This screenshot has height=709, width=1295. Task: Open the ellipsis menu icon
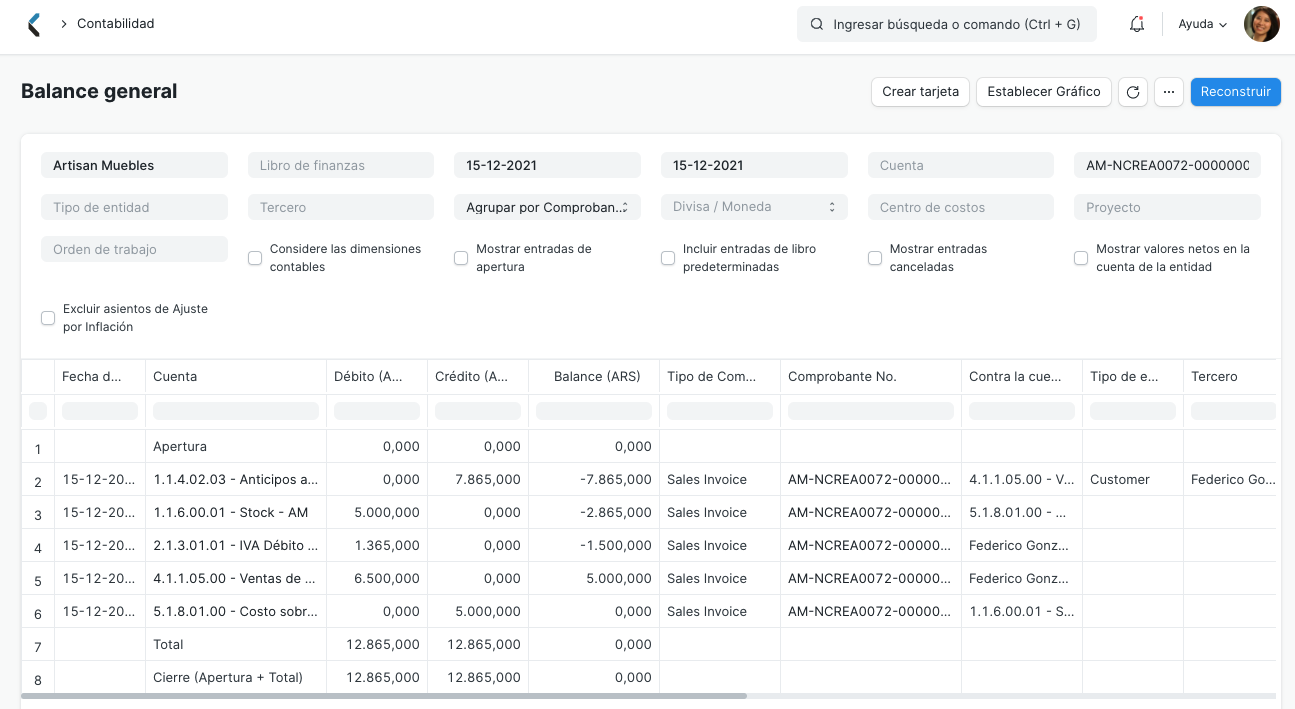coord(1168,91)
